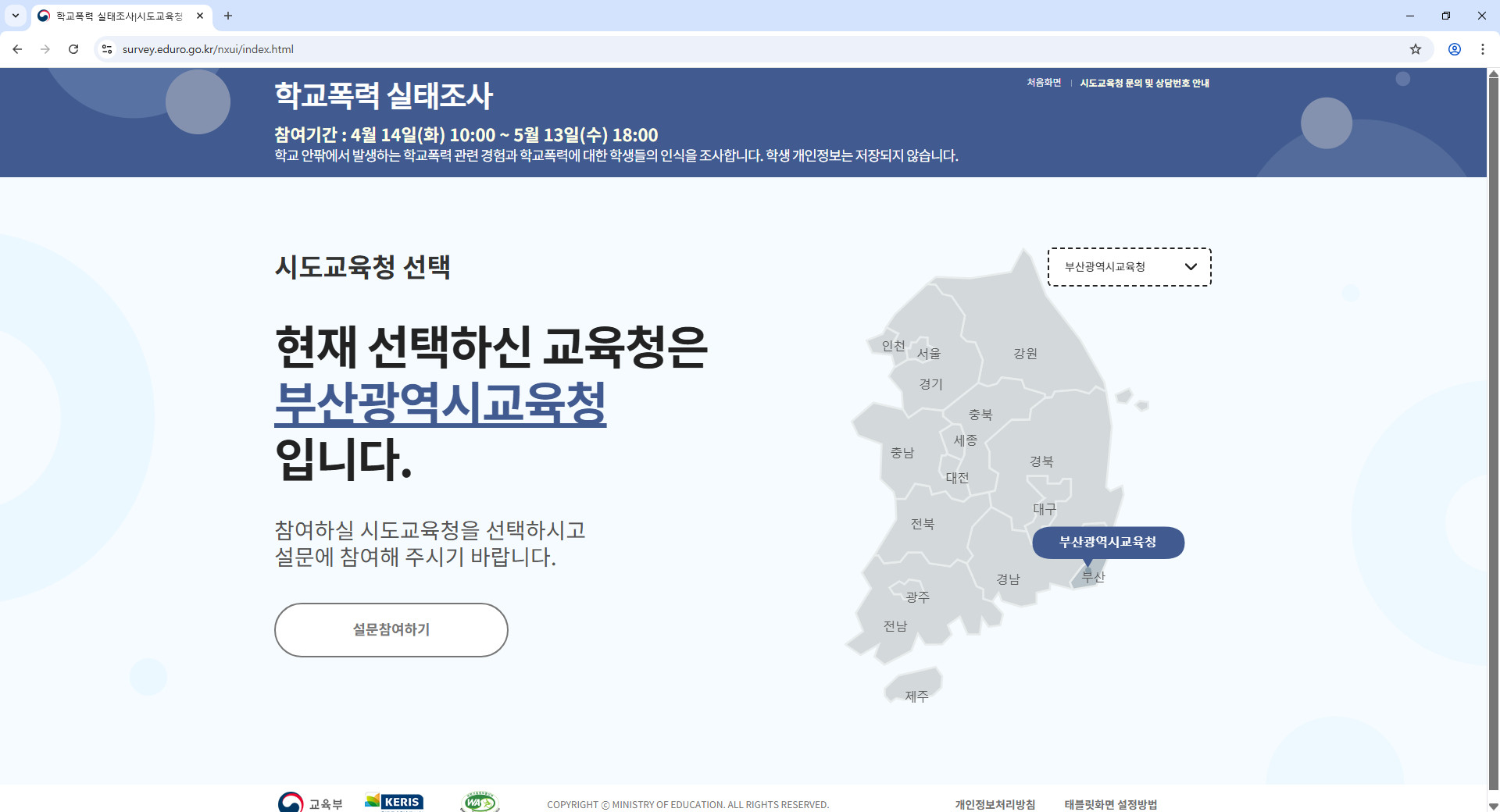Go to 처음화면 in the header menu
Screen dimensions: 1500x812
pos(1043,83)
